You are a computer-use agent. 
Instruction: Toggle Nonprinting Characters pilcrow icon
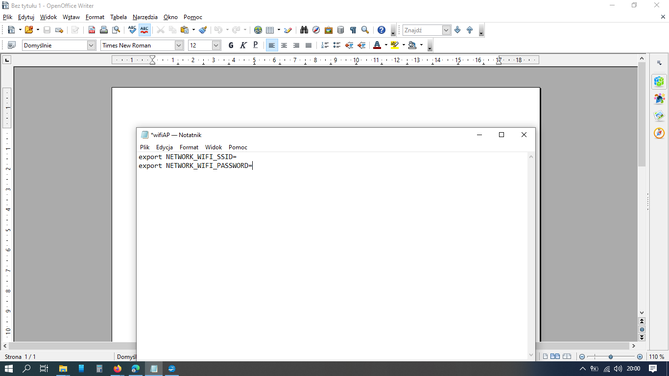coord(353,30)
